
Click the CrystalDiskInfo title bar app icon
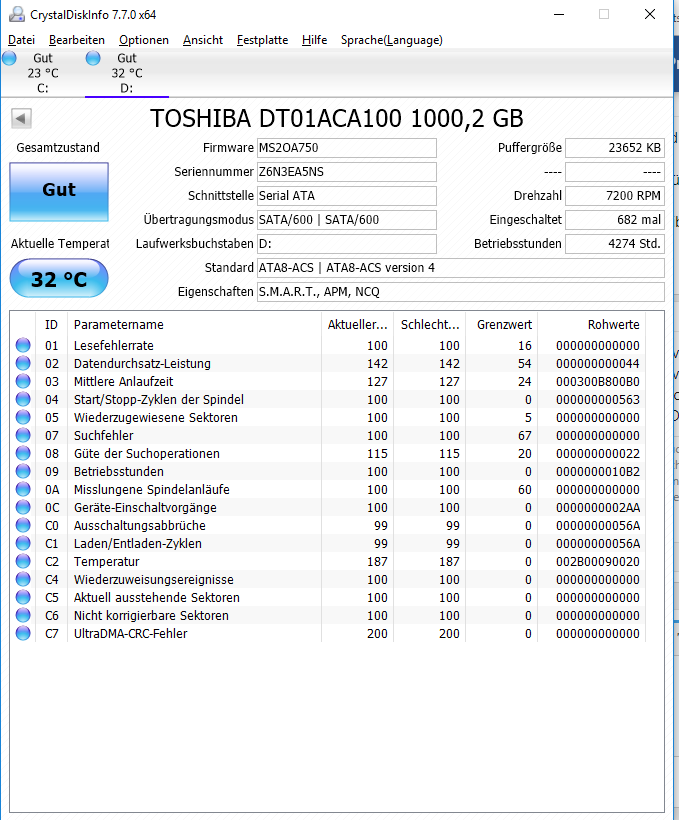click(x=17, y=14)
